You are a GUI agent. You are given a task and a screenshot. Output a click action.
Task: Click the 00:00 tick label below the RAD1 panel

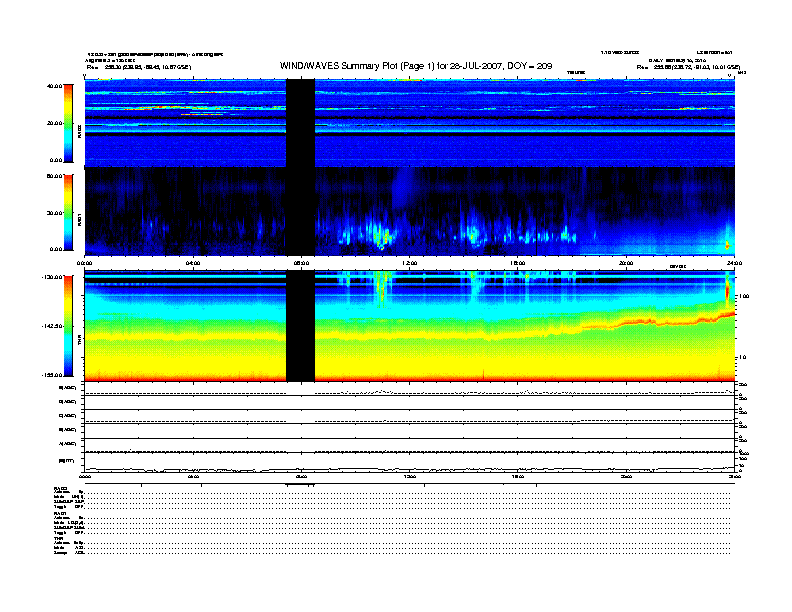tap(84, 263)
